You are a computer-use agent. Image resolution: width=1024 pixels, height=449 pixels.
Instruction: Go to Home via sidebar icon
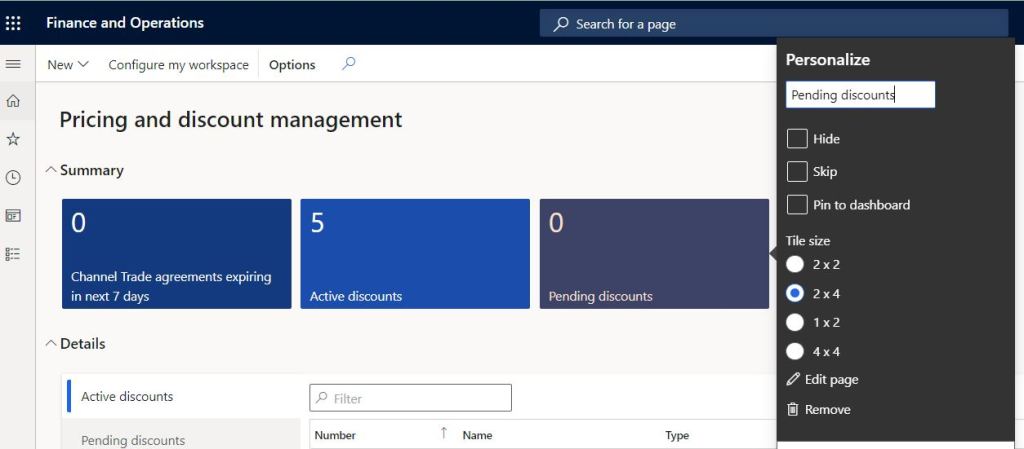[13, 101]
